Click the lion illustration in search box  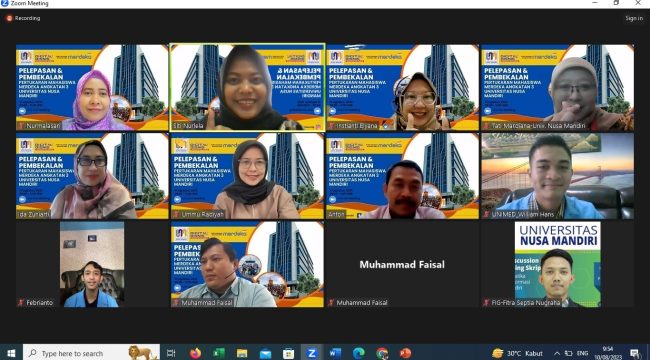pos(142,353)
